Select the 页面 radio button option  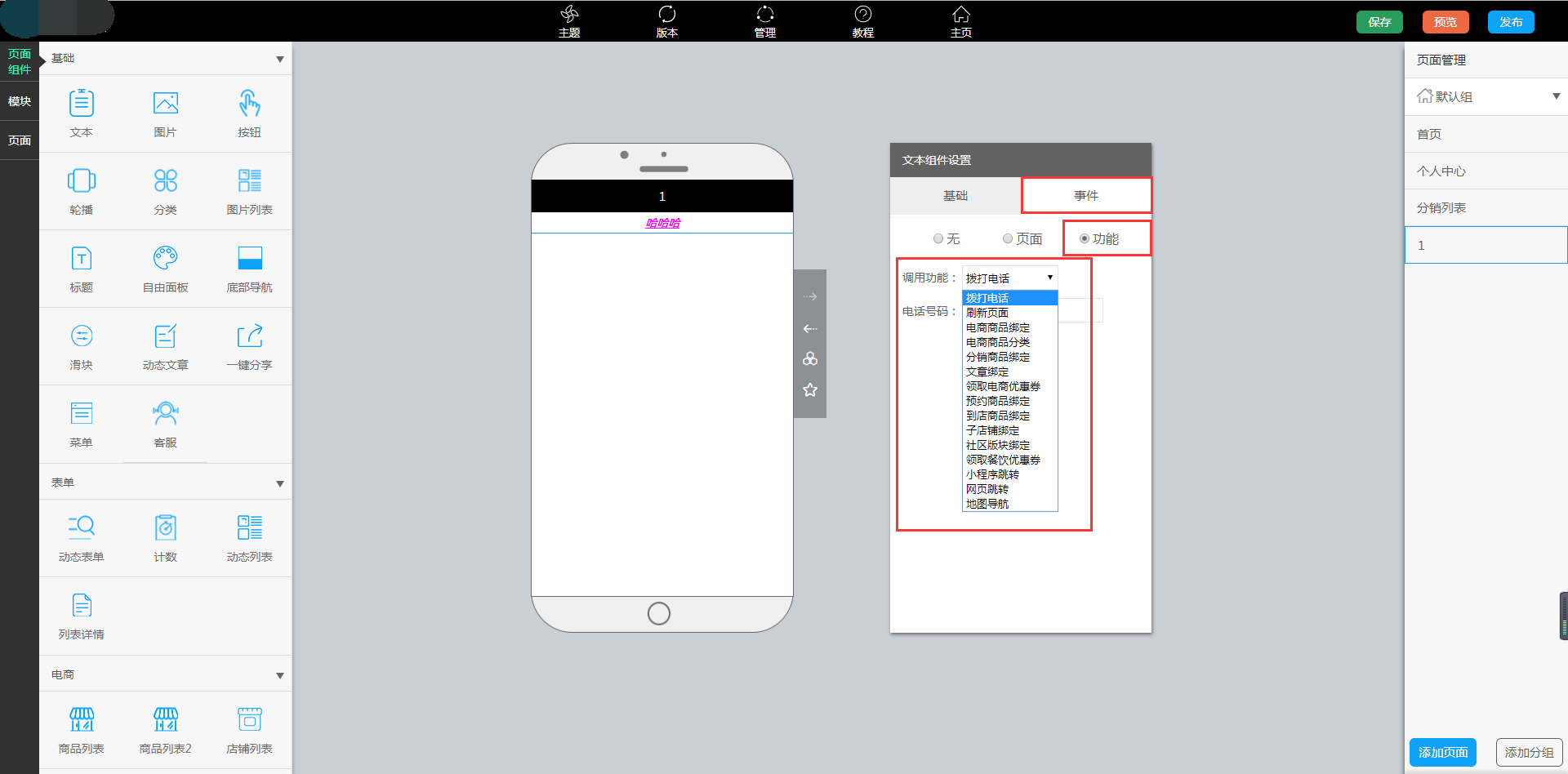(x=1008, y=238)
